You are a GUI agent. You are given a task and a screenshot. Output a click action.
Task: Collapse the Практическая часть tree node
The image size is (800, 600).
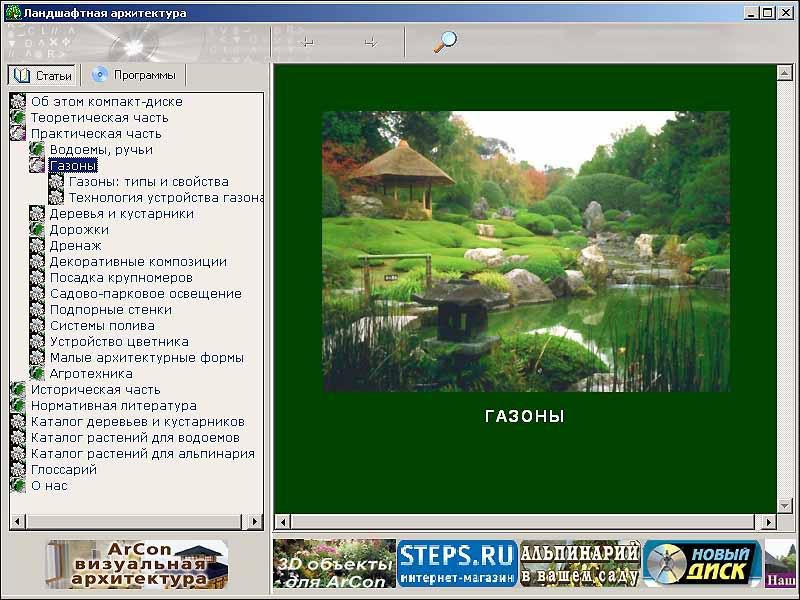coord(18,134)
